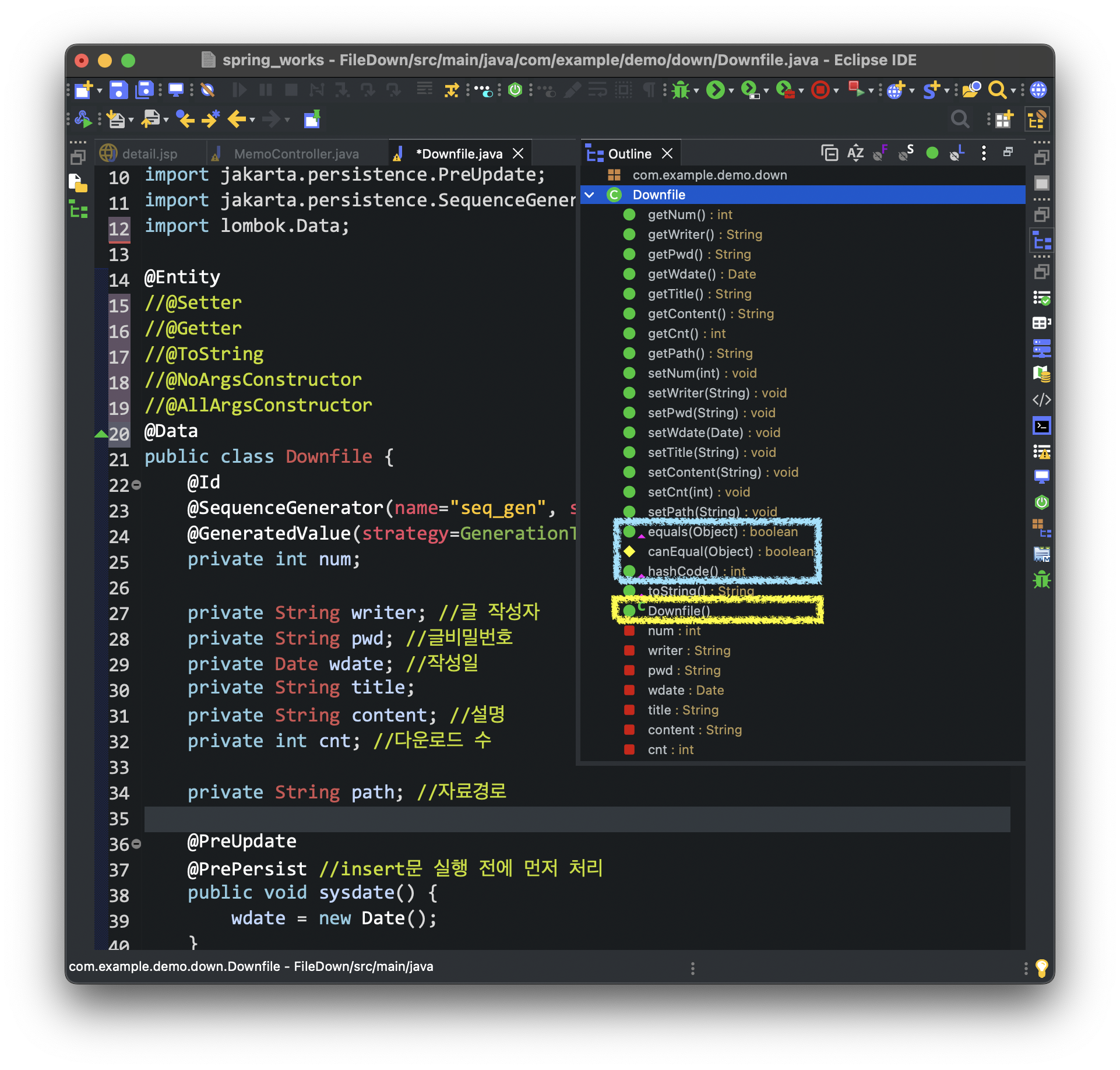The width and height of the screenshot is (1120, 1070).
Task: Click Collapse All in the Outline toolbar
Action: point(829,153)
